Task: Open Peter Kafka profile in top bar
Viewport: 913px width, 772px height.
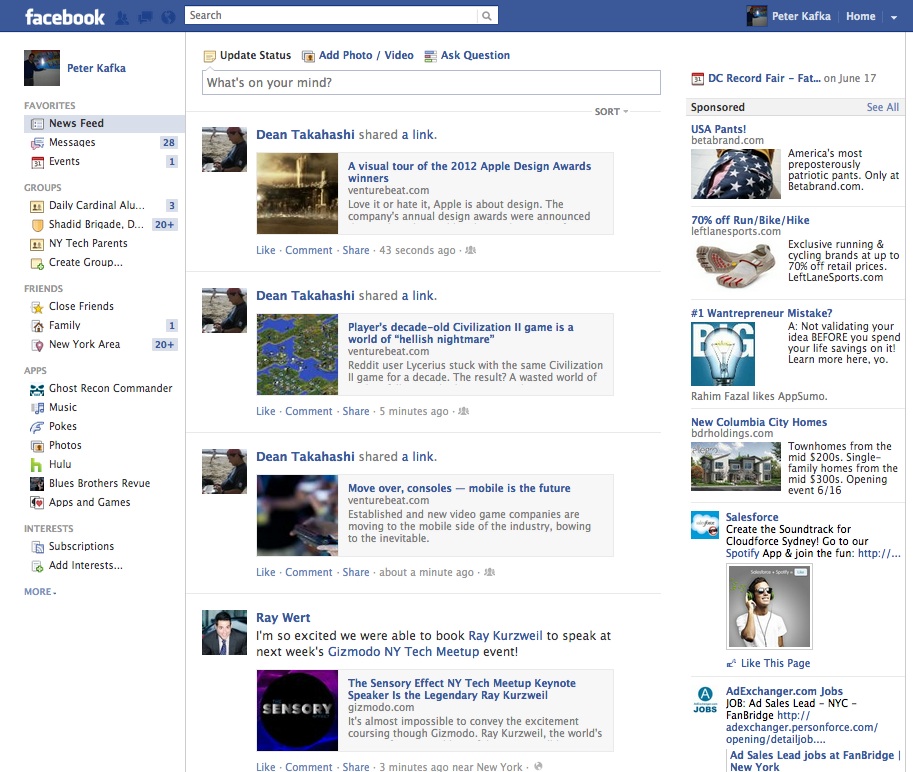Action: pyautogui.click(x=789, y=16)
